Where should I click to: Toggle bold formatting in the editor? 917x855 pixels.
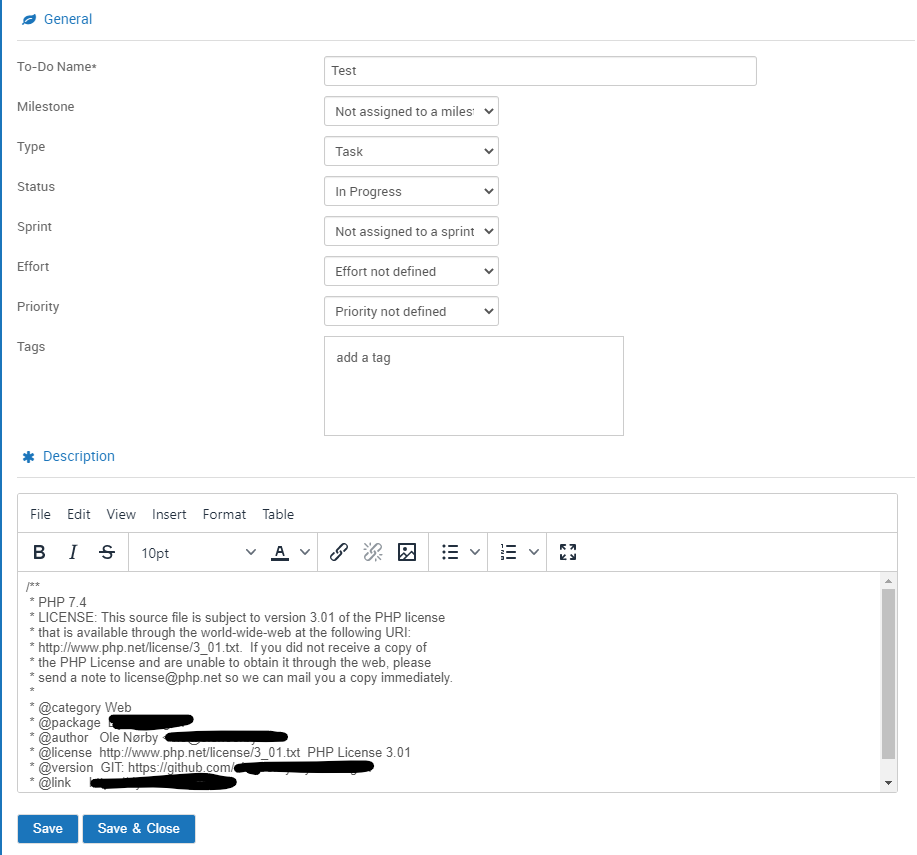pos(39,551)
